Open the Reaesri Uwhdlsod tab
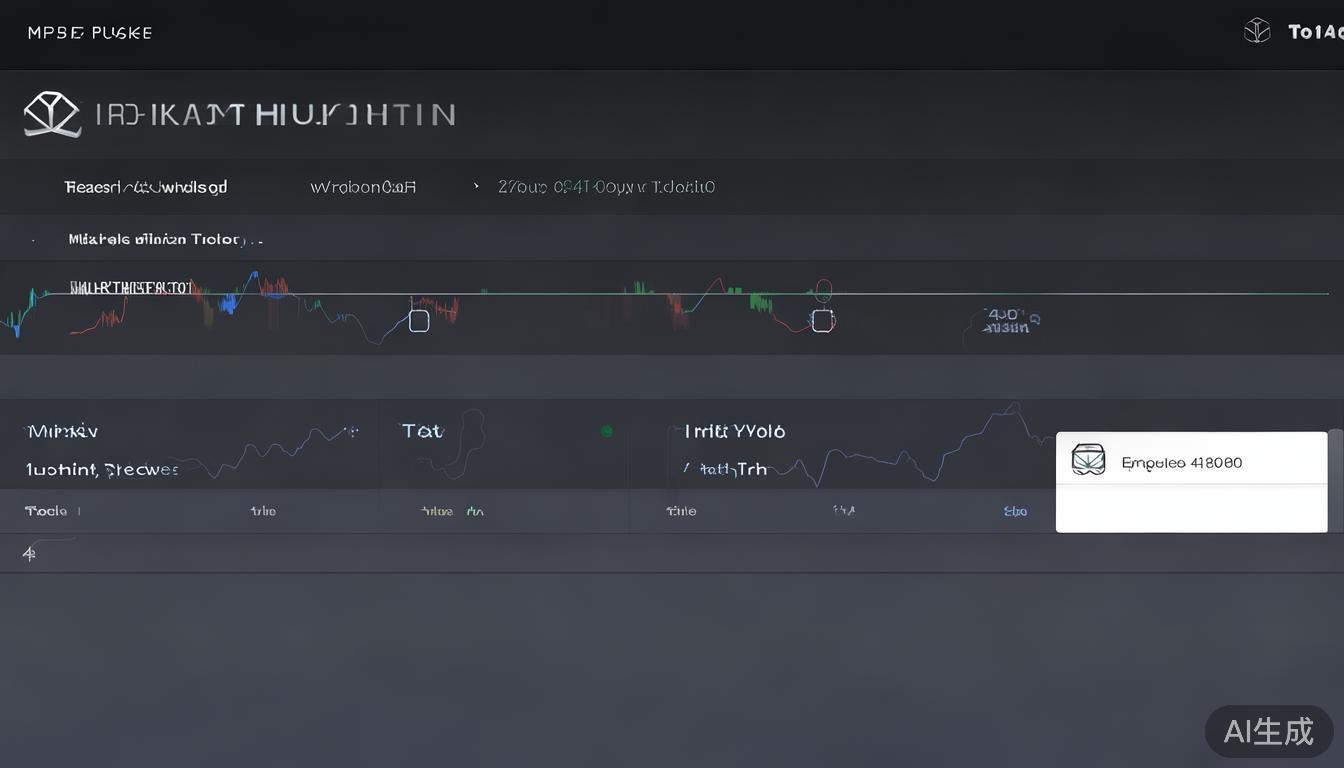 tap(145, 187)
